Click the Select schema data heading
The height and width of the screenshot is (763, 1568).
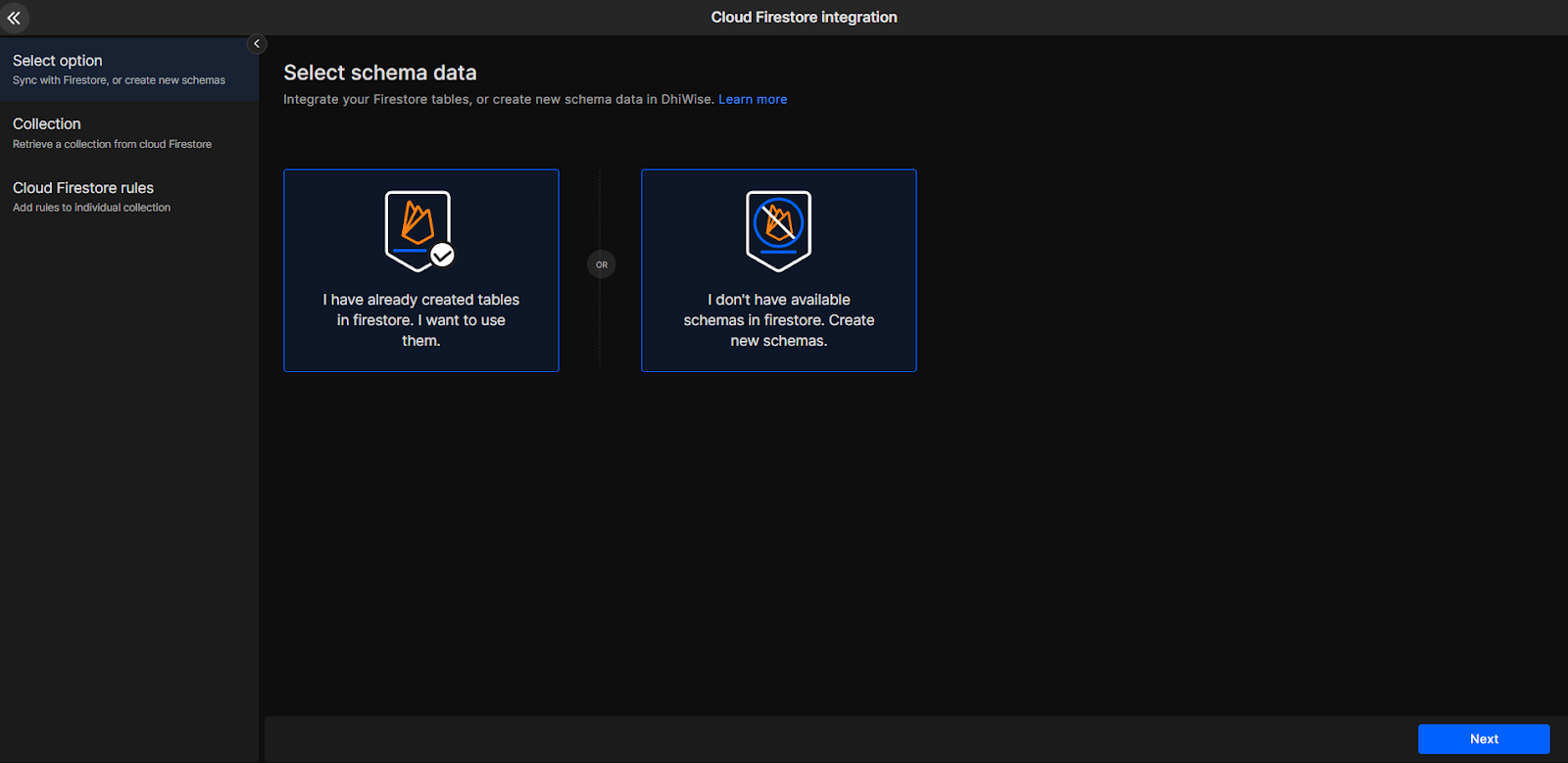[x=380, y=72]
